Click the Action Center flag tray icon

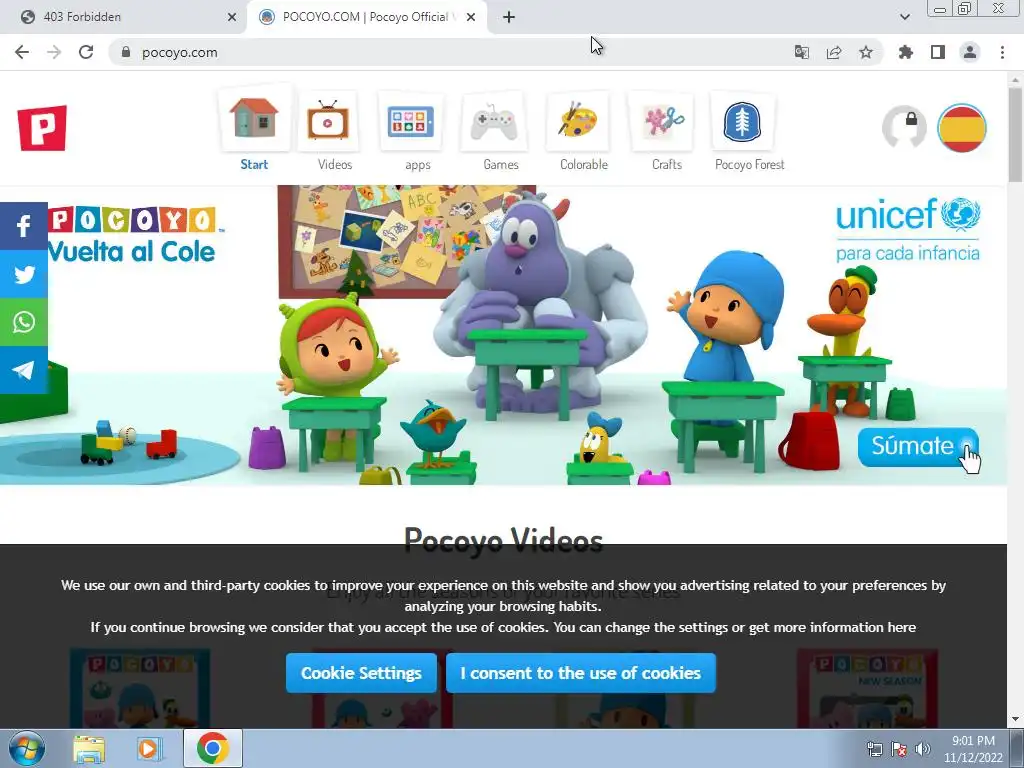coord(899,749)
